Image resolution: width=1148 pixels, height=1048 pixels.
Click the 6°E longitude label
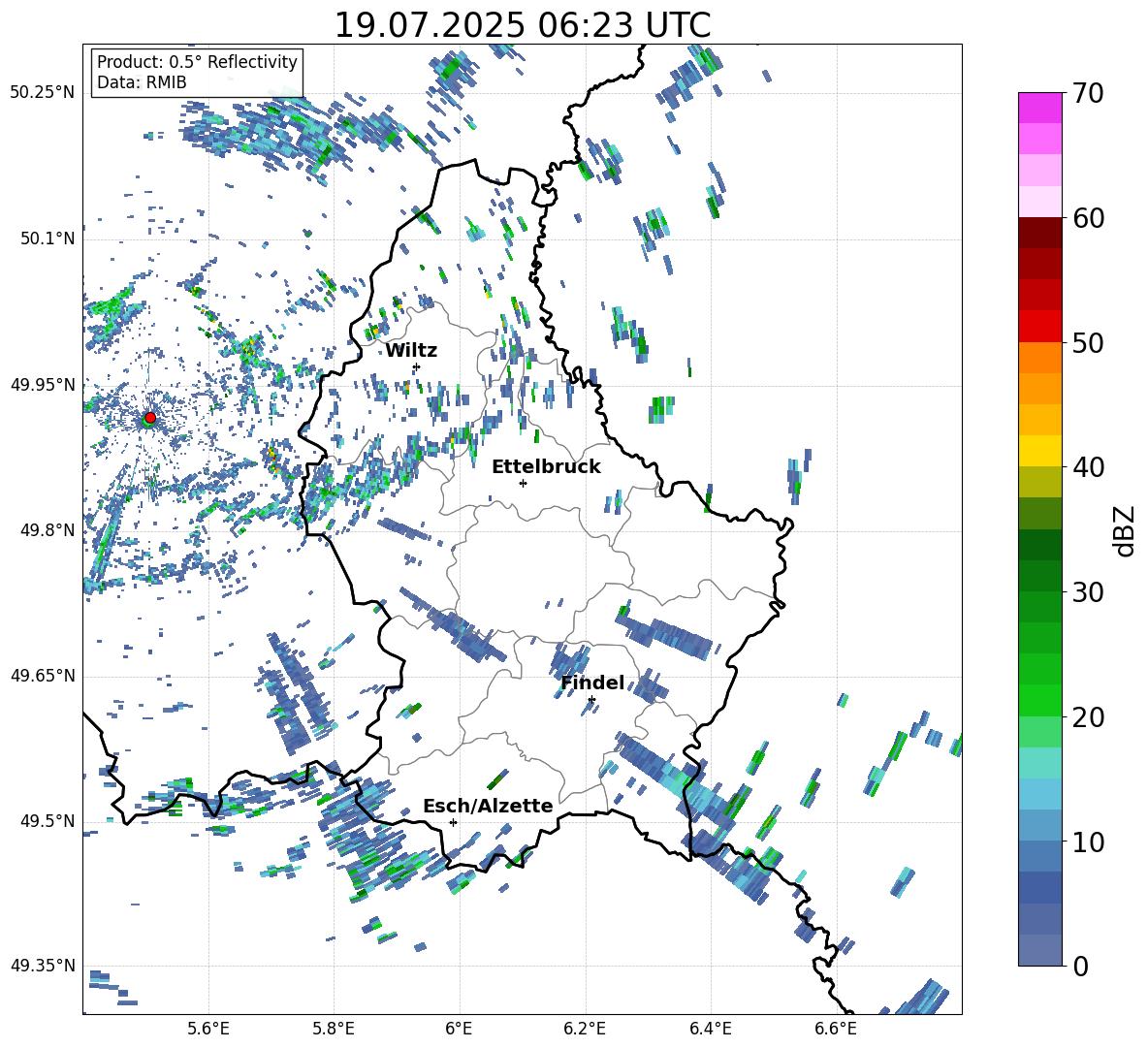(459, 1029)
